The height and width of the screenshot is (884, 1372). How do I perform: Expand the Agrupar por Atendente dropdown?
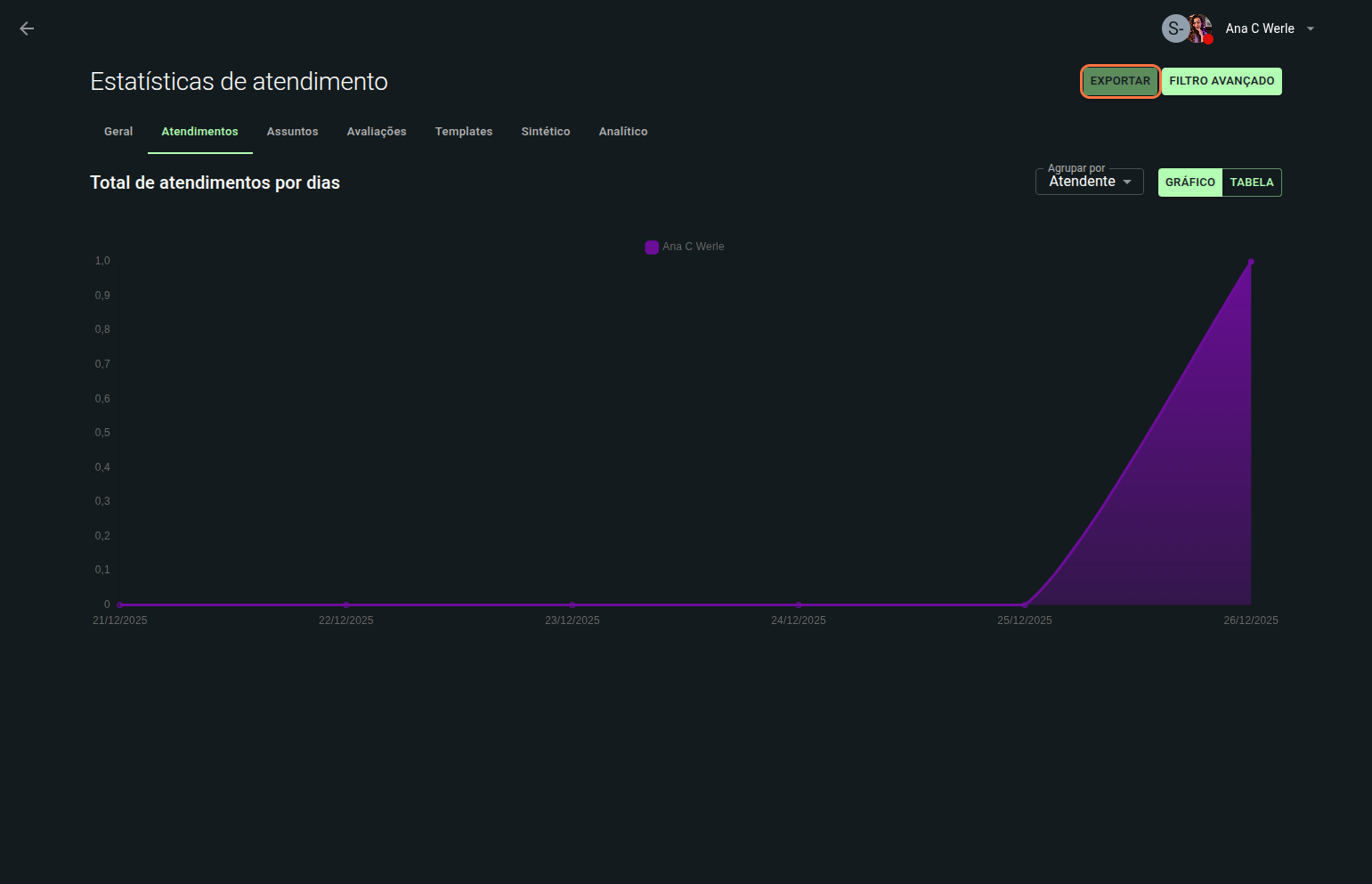(x=1082, y=182)
